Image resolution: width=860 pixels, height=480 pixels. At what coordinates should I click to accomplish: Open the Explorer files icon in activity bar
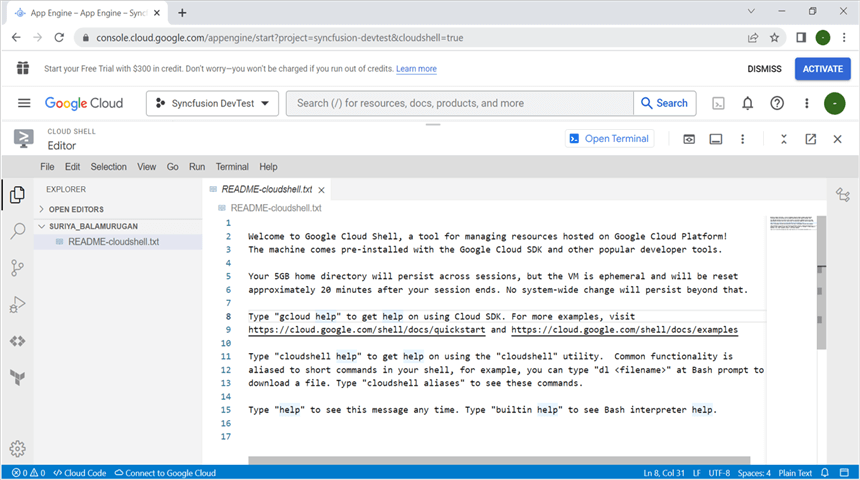[17, 195]
